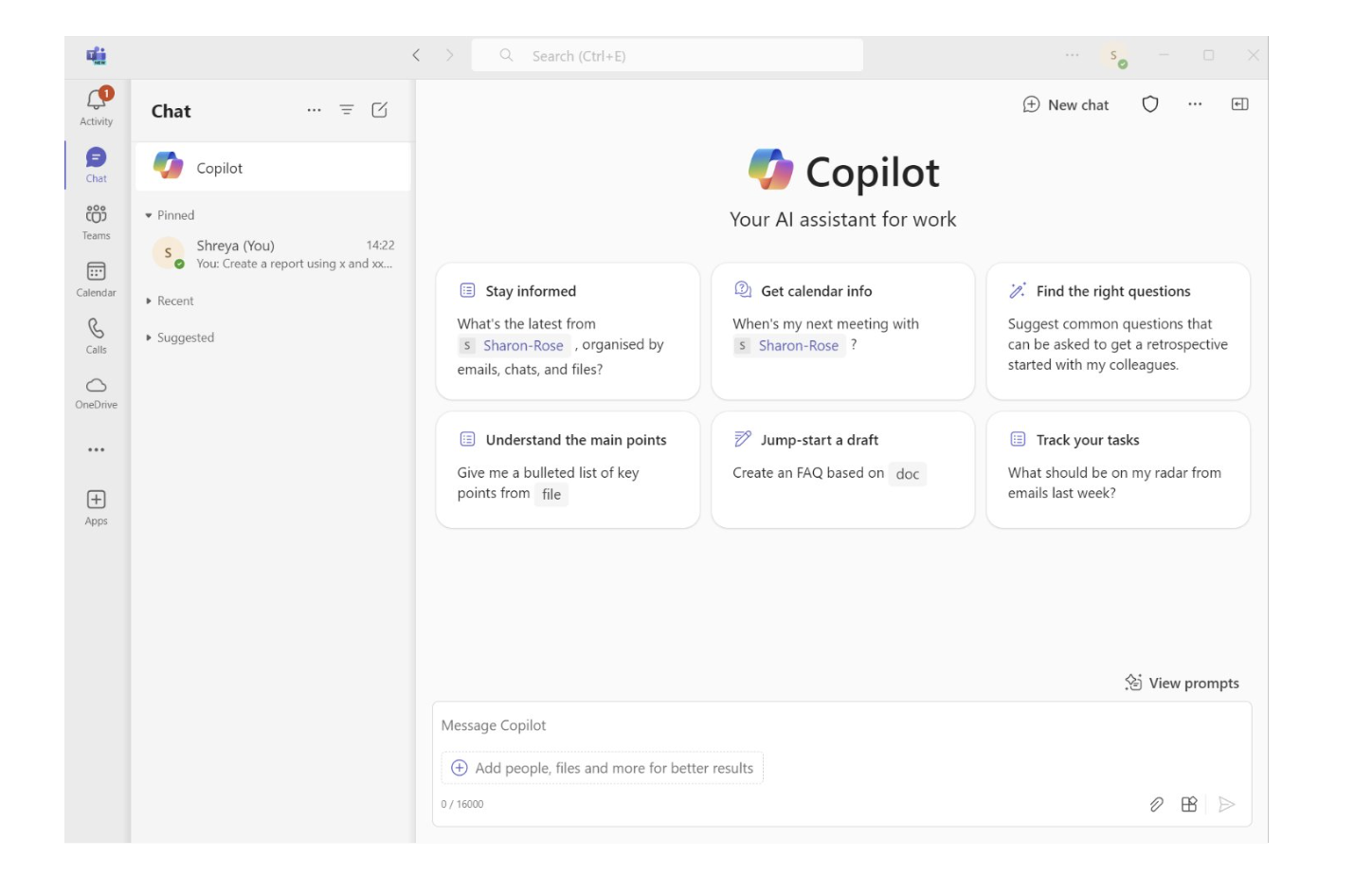Open the Shreya (You) pinned chat

tap(273, 254)
